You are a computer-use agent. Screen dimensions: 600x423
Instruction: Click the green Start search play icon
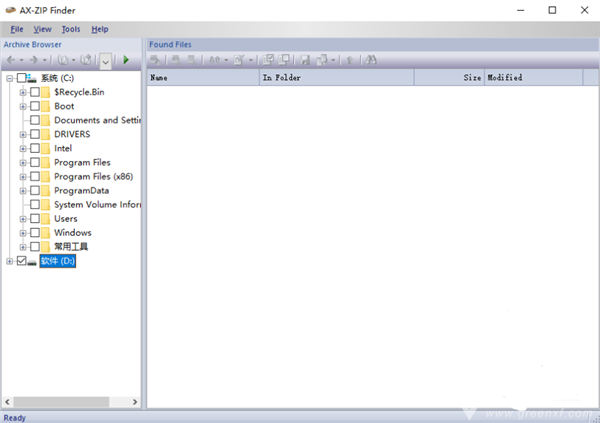[x=126, y=60]
